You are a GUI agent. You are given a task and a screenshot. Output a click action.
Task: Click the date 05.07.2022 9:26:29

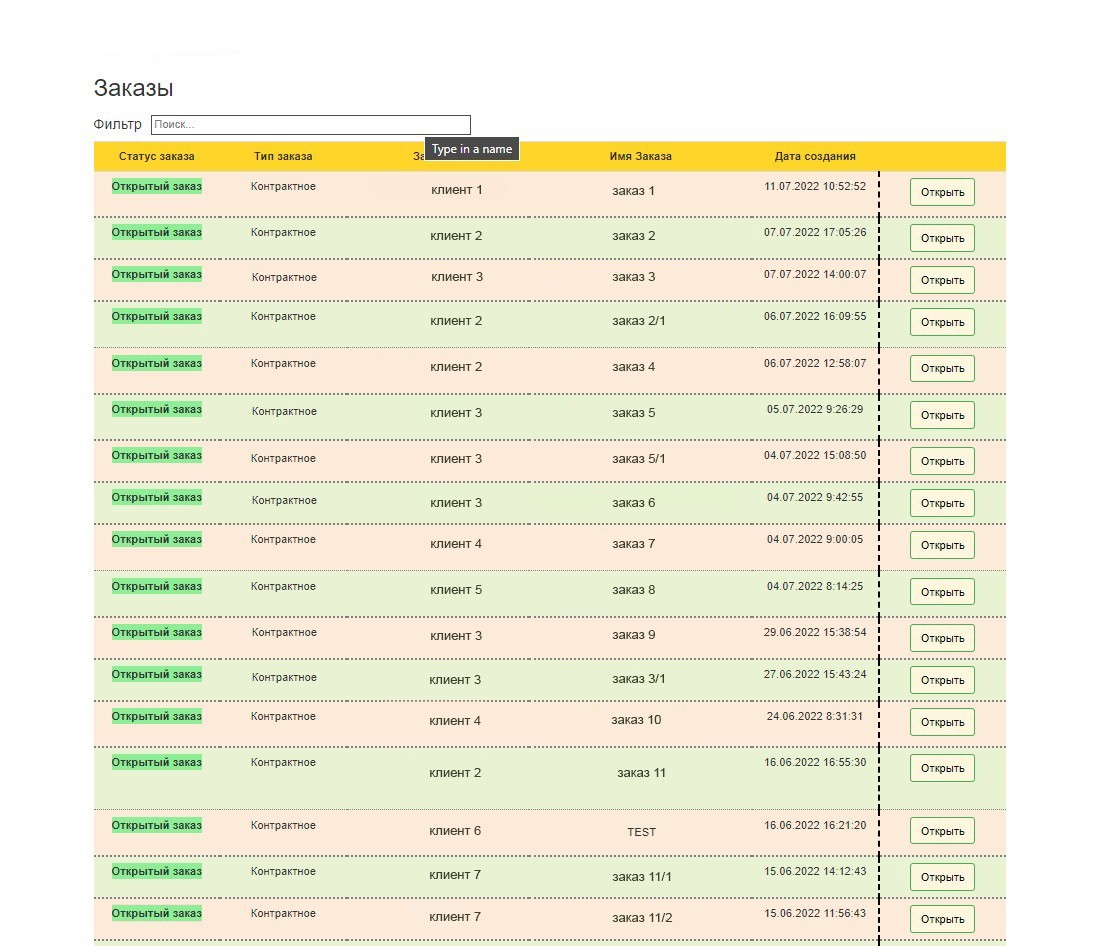[x=814, y=409]
